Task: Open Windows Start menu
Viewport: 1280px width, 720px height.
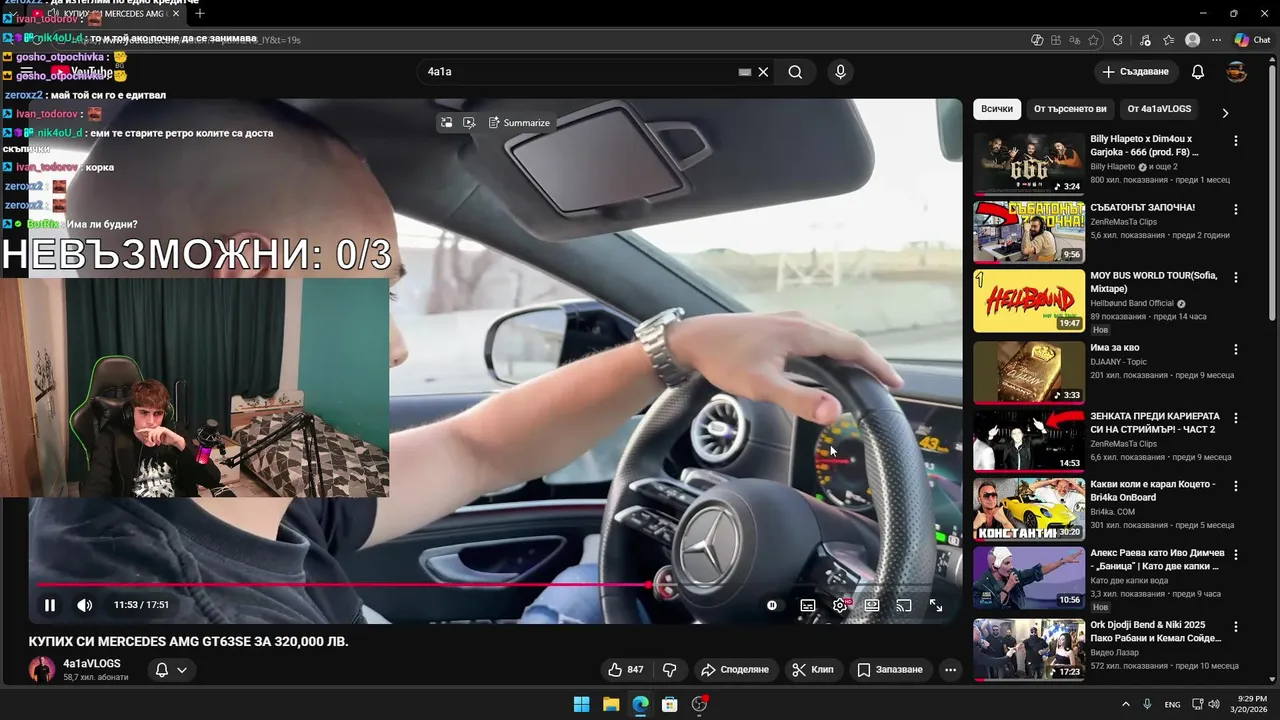Action: 581,704
